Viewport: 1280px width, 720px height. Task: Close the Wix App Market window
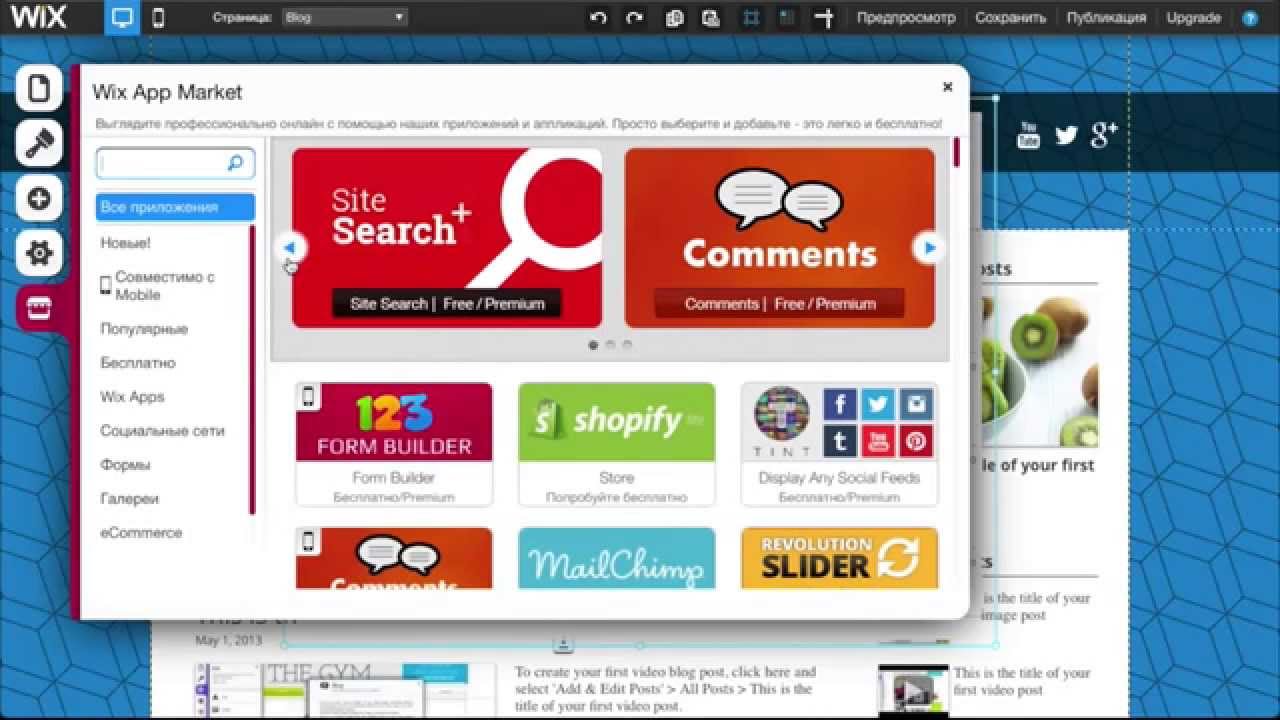tap(947, 87)
